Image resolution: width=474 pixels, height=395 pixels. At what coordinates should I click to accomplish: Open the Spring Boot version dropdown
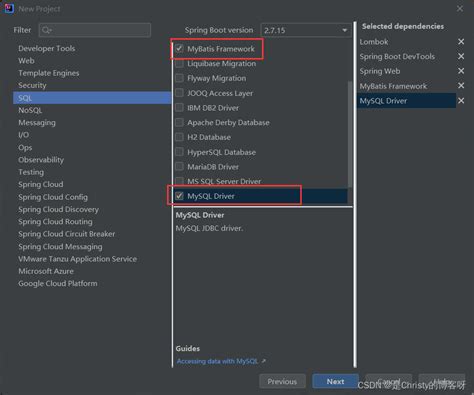tap(306, 30)
